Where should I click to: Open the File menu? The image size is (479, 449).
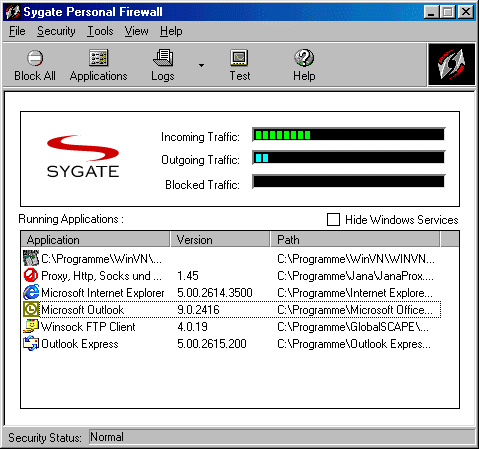17,31
